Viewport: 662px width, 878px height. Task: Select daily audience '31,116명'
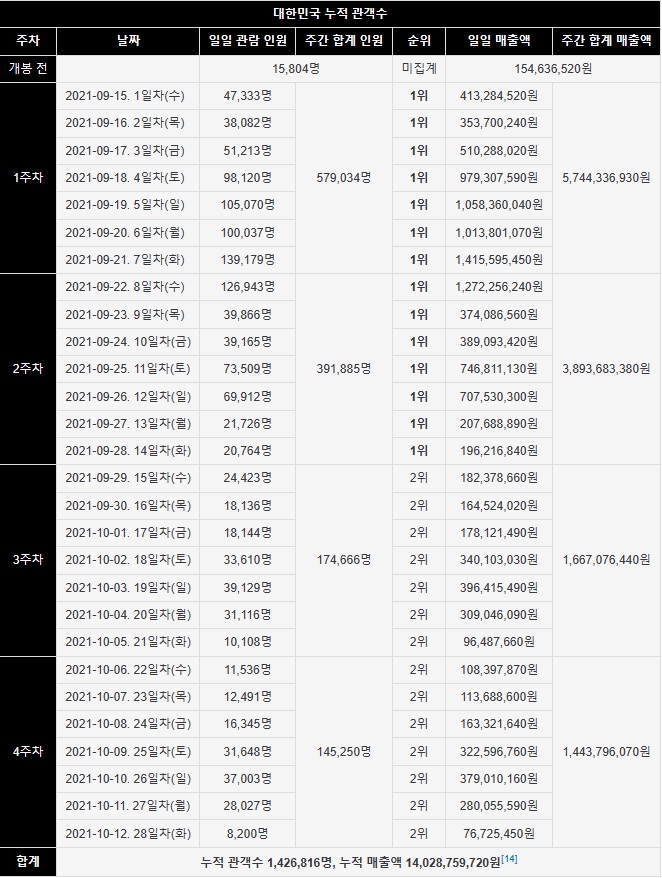coord(248,615)
